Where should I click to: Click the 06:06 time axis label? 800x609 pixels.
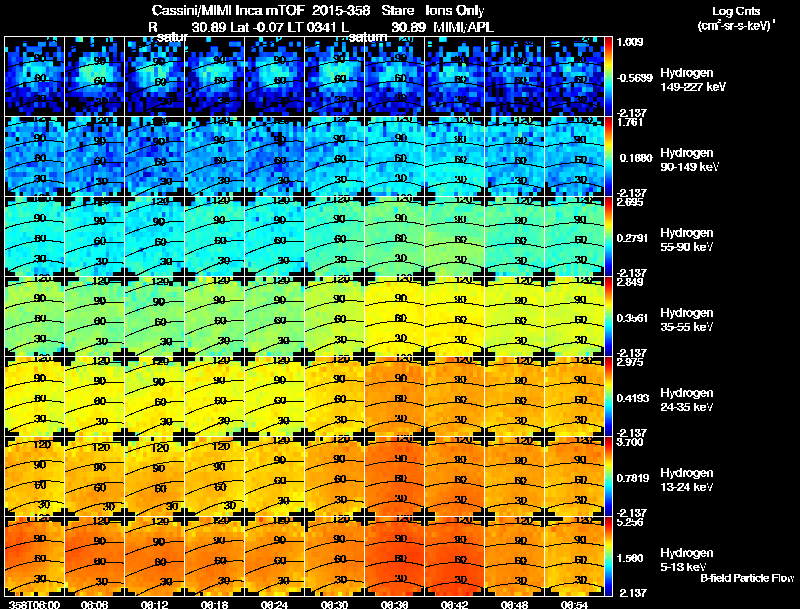tap(94, 604)
